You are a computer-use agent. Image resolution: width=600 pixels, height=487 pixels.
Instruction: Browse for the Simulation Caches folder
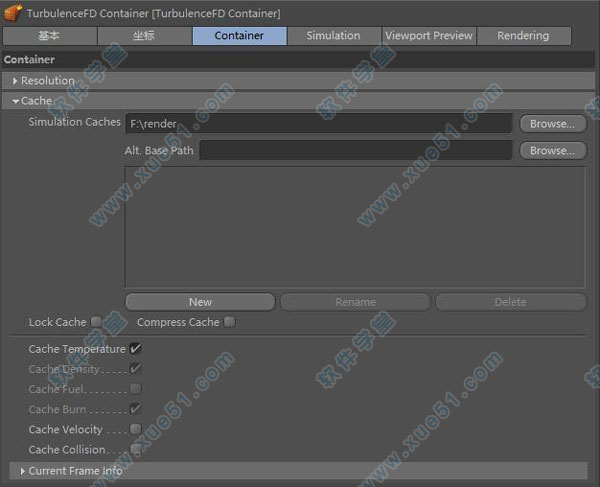[553, 124]
